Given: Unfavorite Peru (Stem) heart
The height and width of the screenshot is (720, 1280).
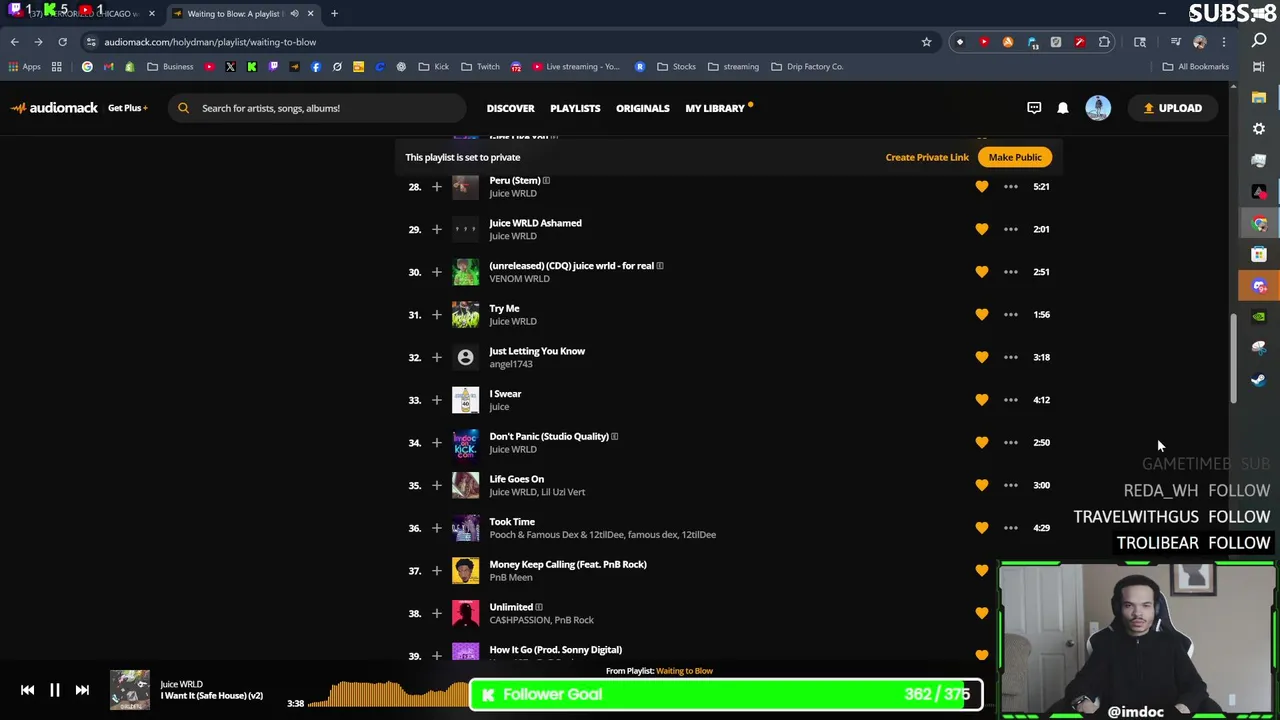Looking at the screenshot, I should pyautogui.click(x=982, y=187).
